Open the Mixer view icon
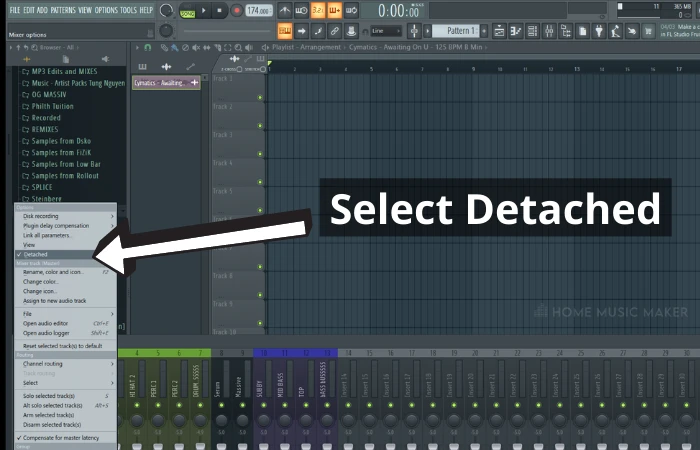Screen dimensions: 700x450 click(x=549, y=31)
